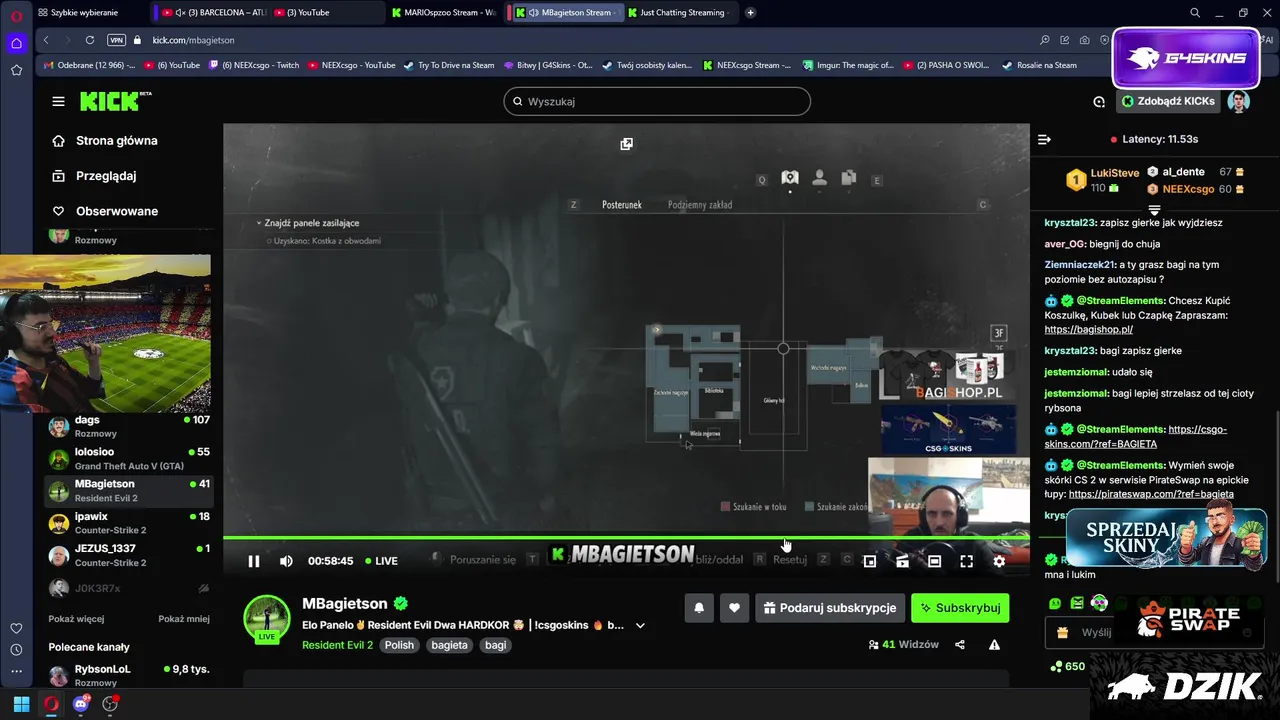Open dags channel in sidebar
The image size is (1280, 720).
point(129,427)
